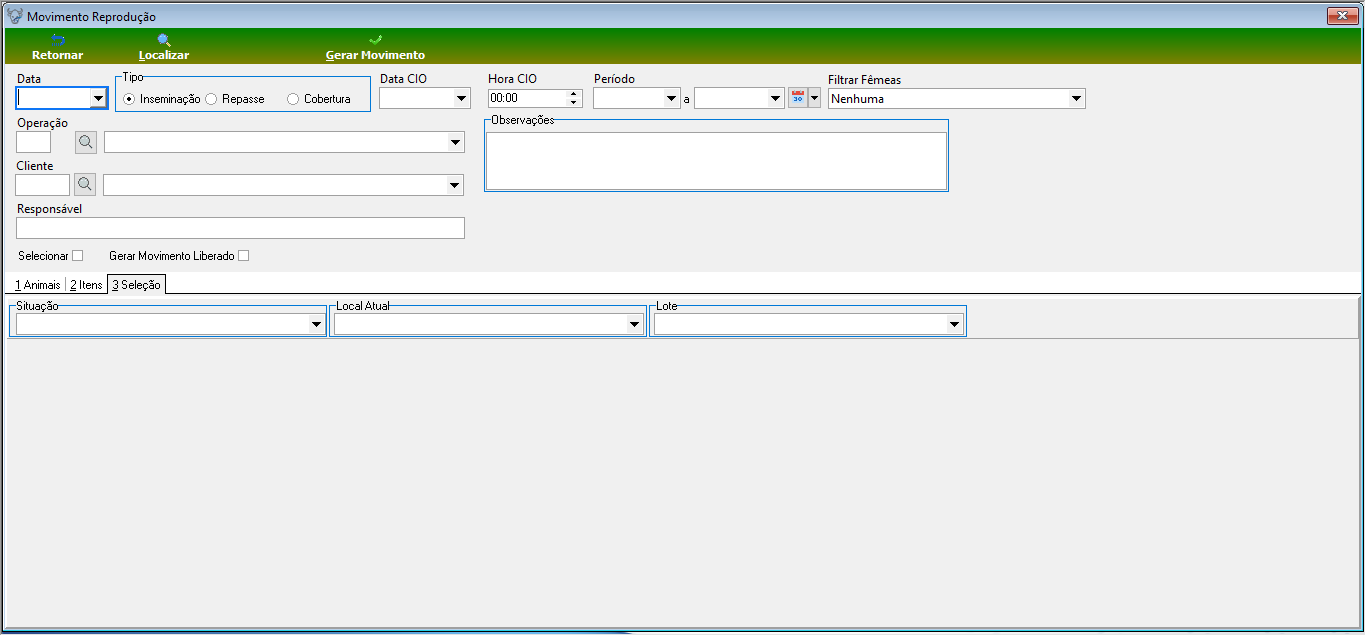This screenshot has width=1366, height=636.
Task: Switch to the 1 Animais tab
Action: 37,285
